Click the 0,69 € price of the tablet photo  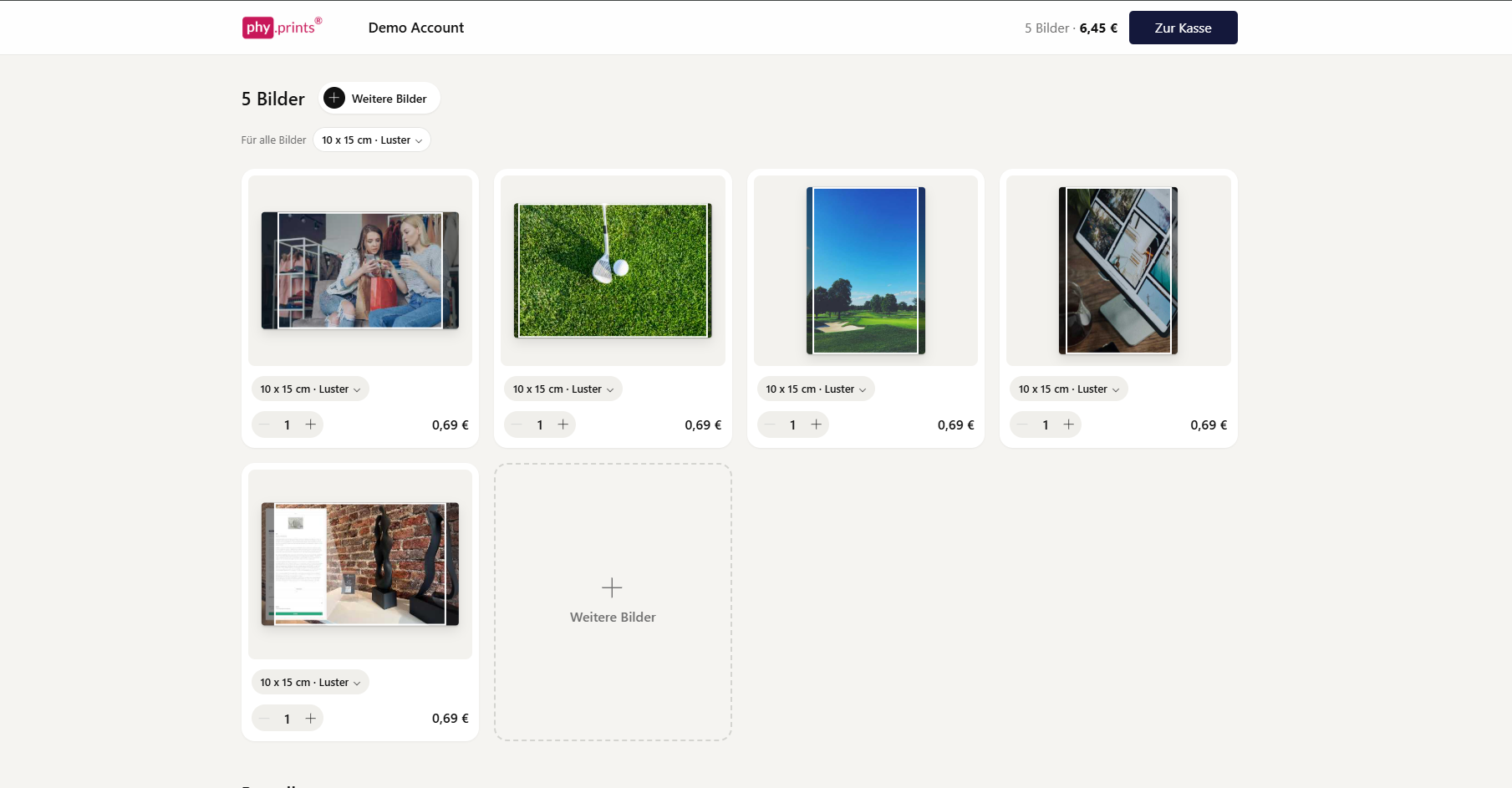(x=1209, y=425)
